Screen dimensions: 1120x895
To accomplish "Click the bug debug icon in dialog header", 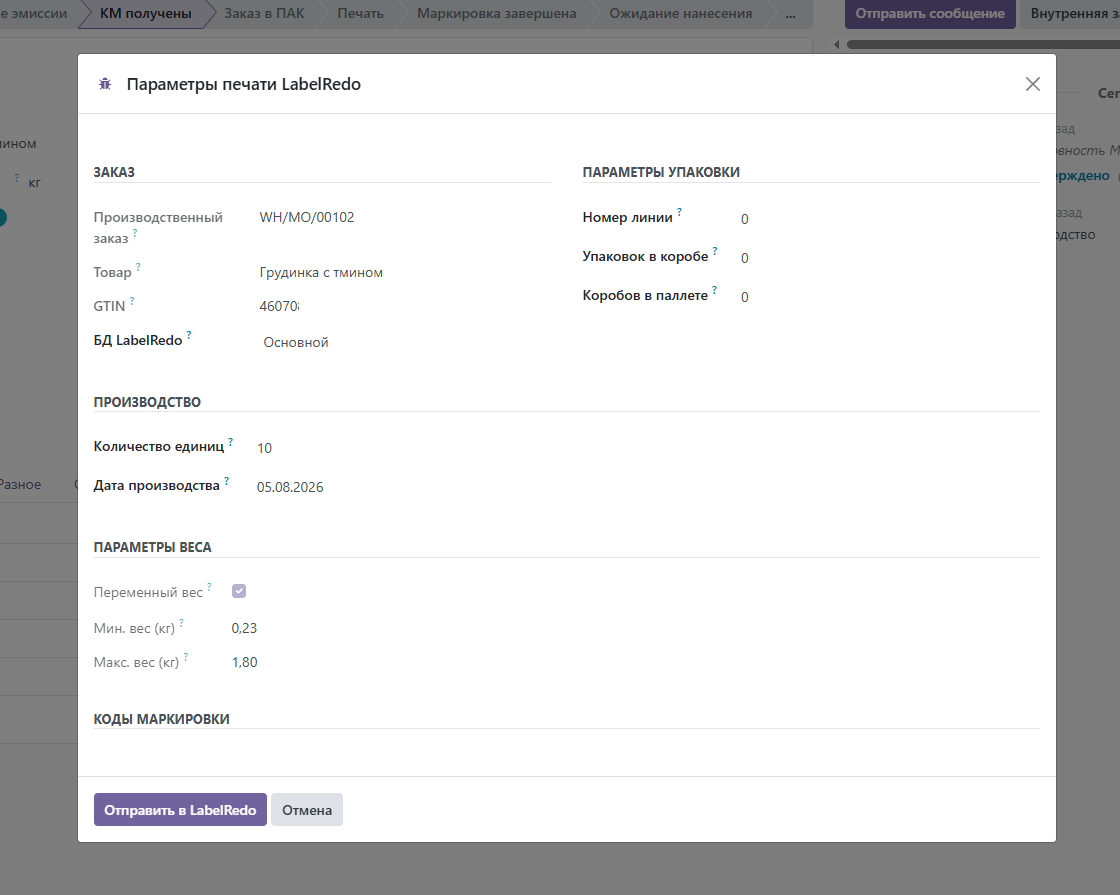I will coord(105,84).
